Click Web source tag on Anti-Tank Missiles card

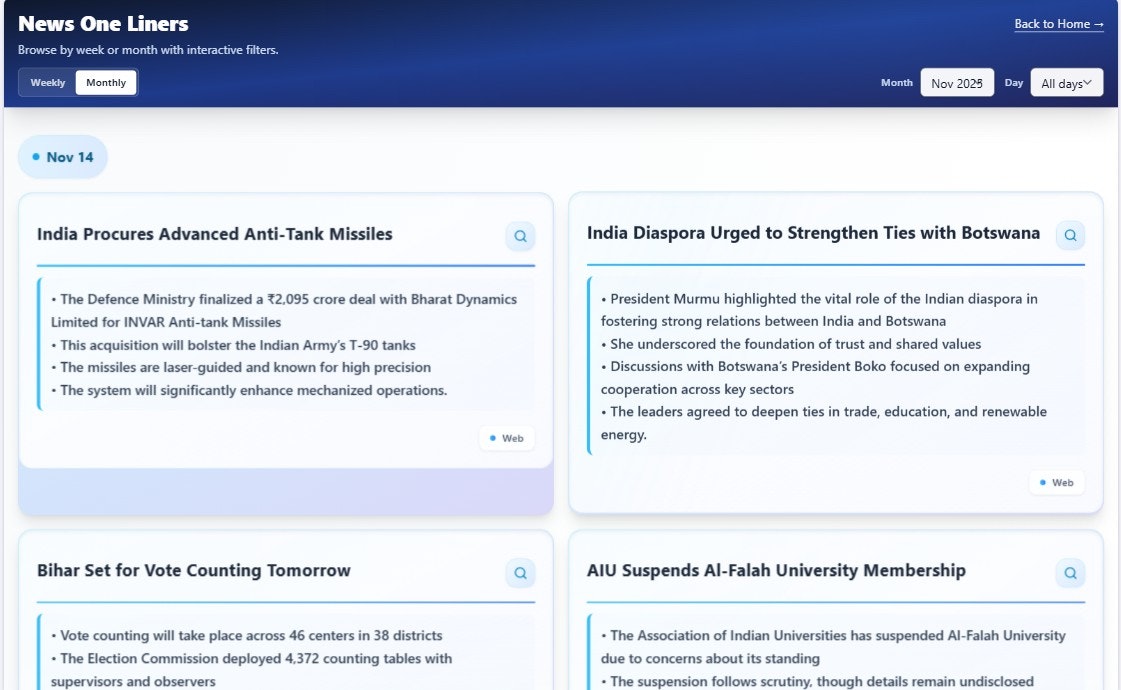click(506, 438)
